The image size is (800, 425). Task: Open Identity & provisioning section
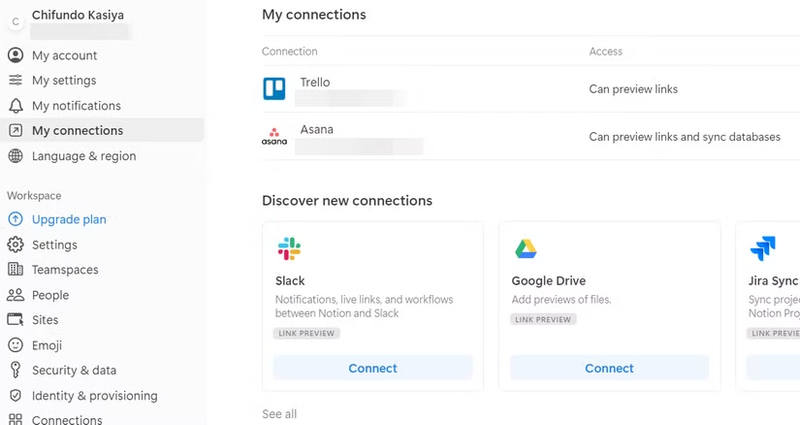[94, 395]
